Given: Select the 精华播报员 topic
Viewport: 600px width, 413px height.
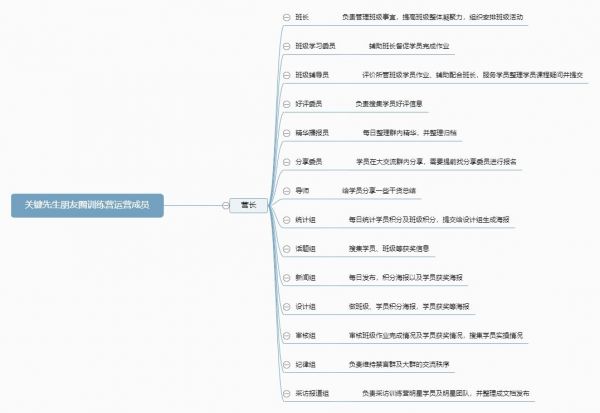Looking at the screenshot, I should (x=316, y=132).
